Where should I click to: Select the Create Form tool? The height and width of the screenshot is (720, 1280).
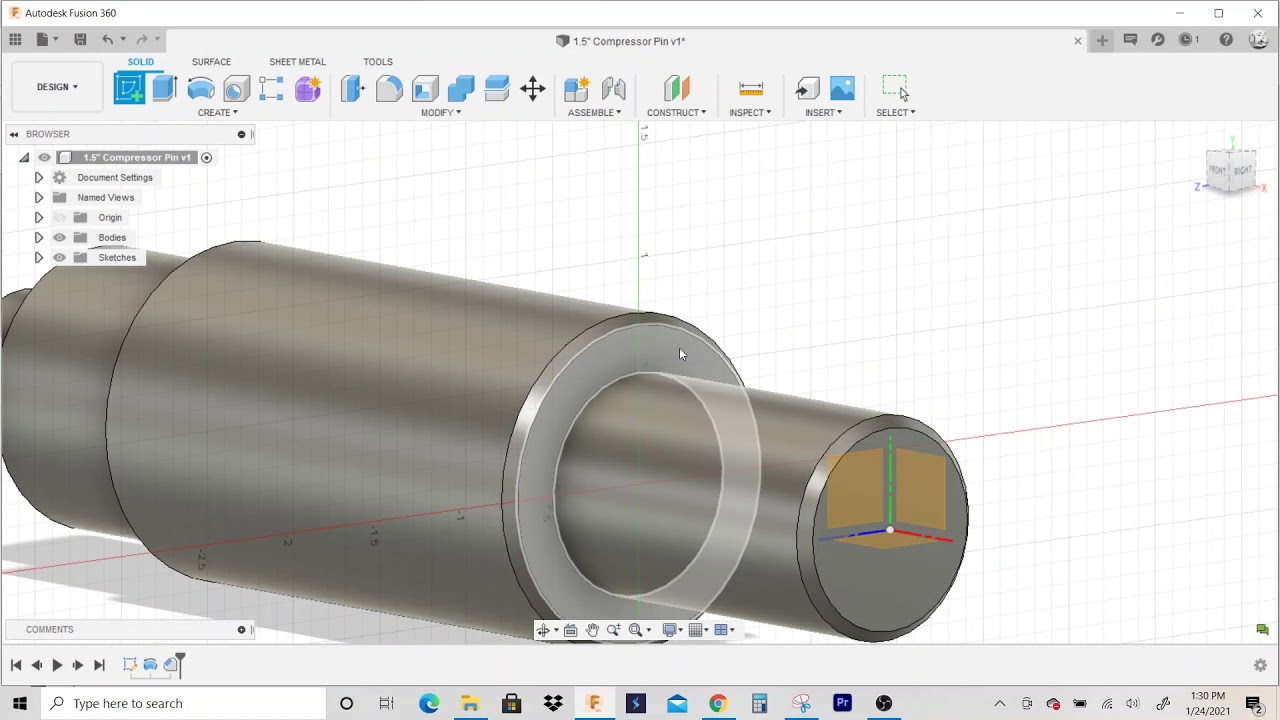click(308, 88)
